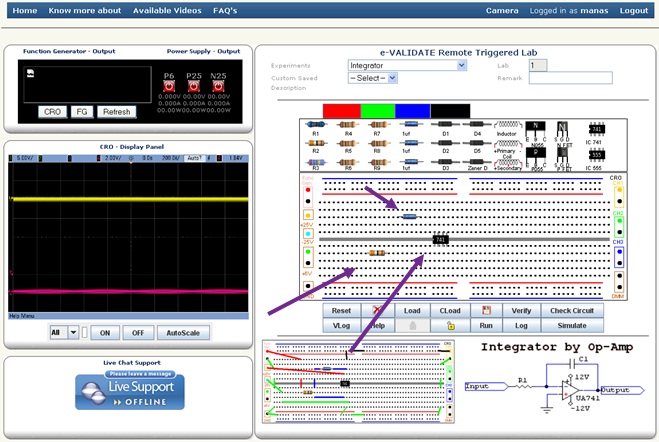The width and height of the screenshot is (659, 442).
Task: Click the CRO button under function generator
Action: click(53, 112)
